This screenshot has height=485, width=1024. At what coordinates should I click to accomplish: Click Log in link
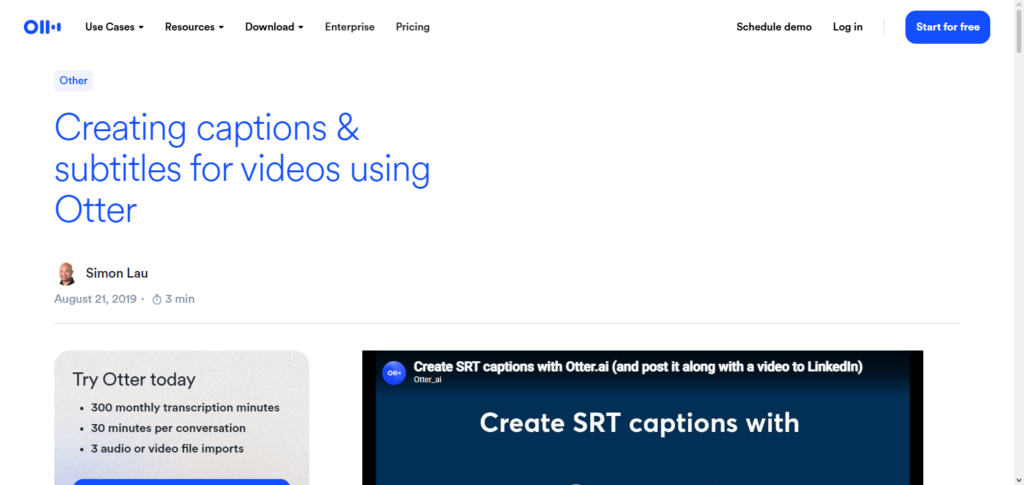(x=848, y=27)
